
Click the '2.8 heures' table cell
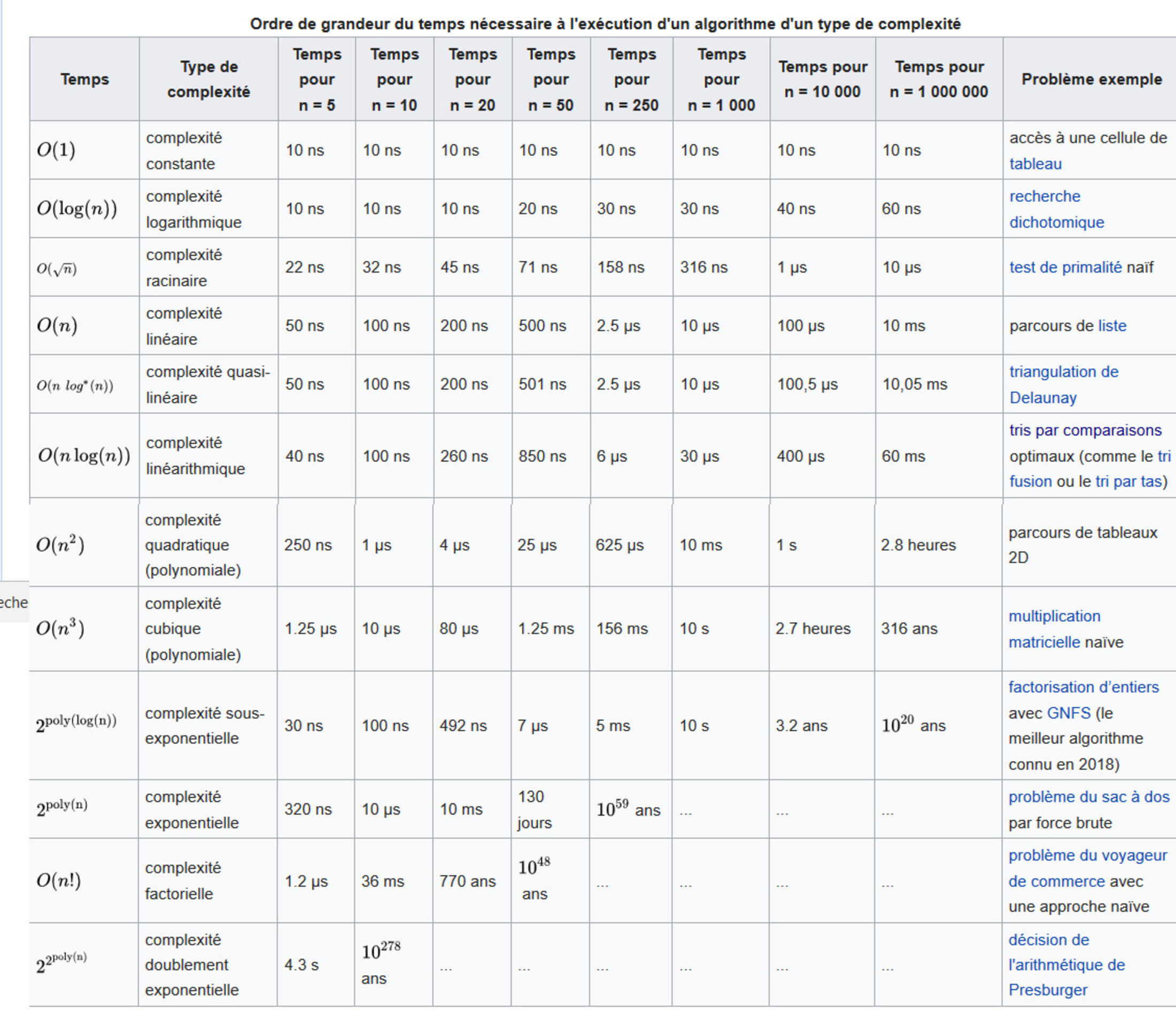coord(918,545)
